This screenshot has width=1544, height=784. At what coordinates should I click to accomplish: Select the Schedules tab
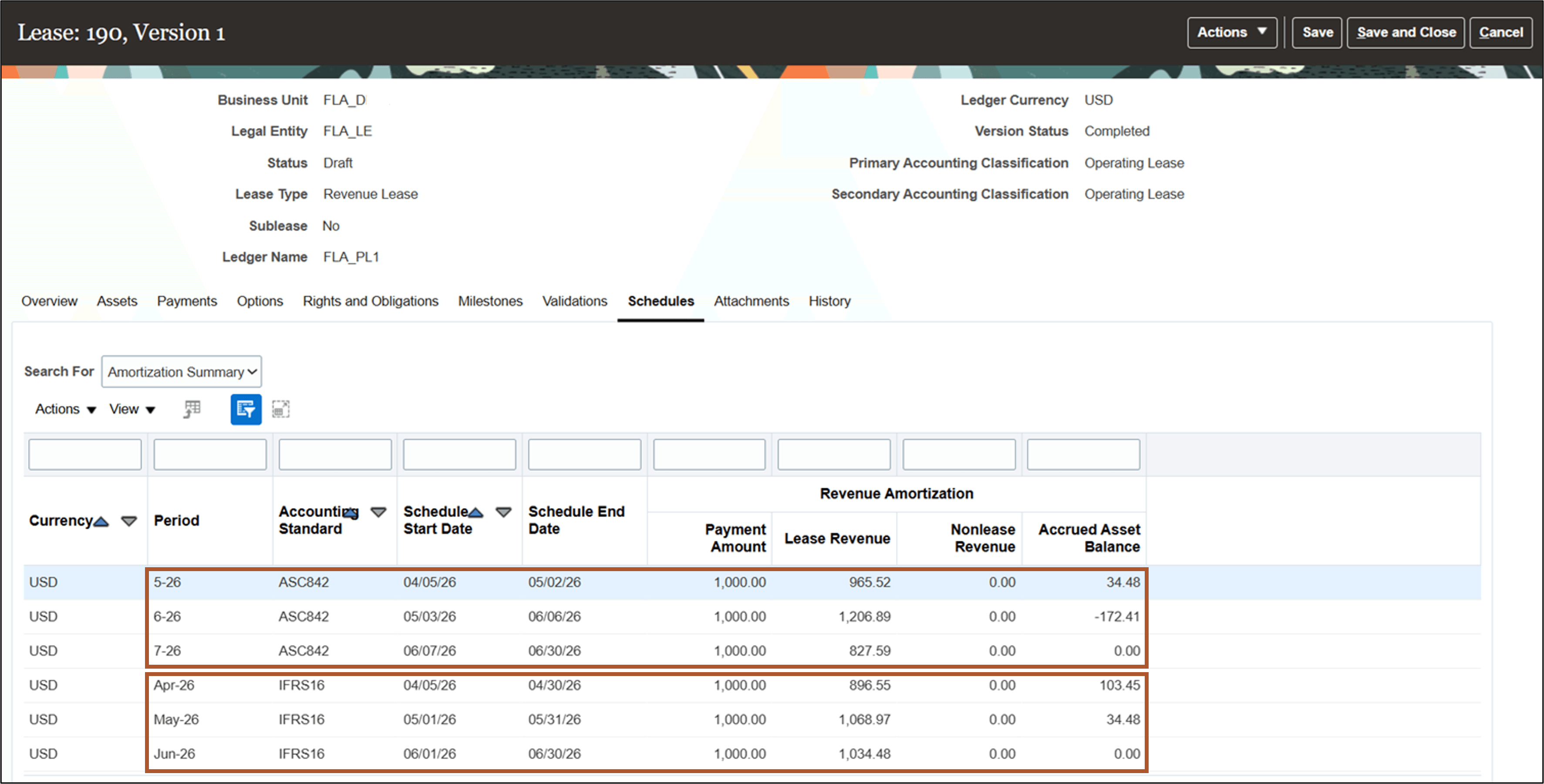pyautogui.click(x=661, y=301)
